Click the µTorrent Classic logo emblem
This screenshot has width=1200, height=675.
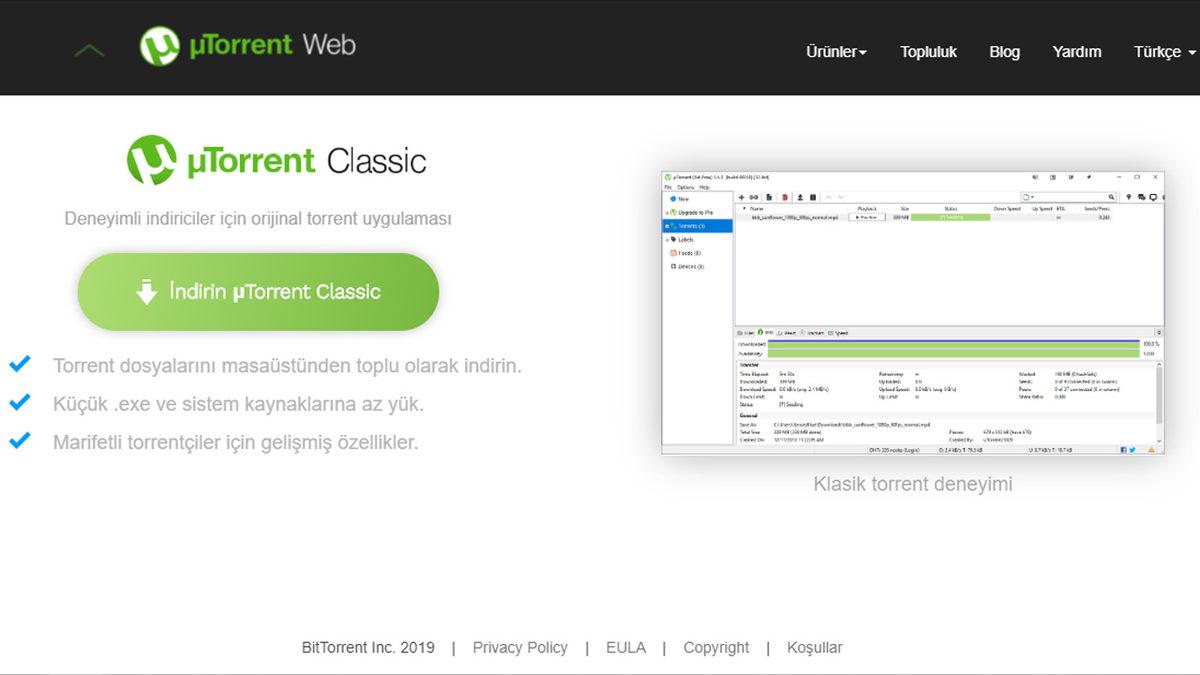point(152,160)
